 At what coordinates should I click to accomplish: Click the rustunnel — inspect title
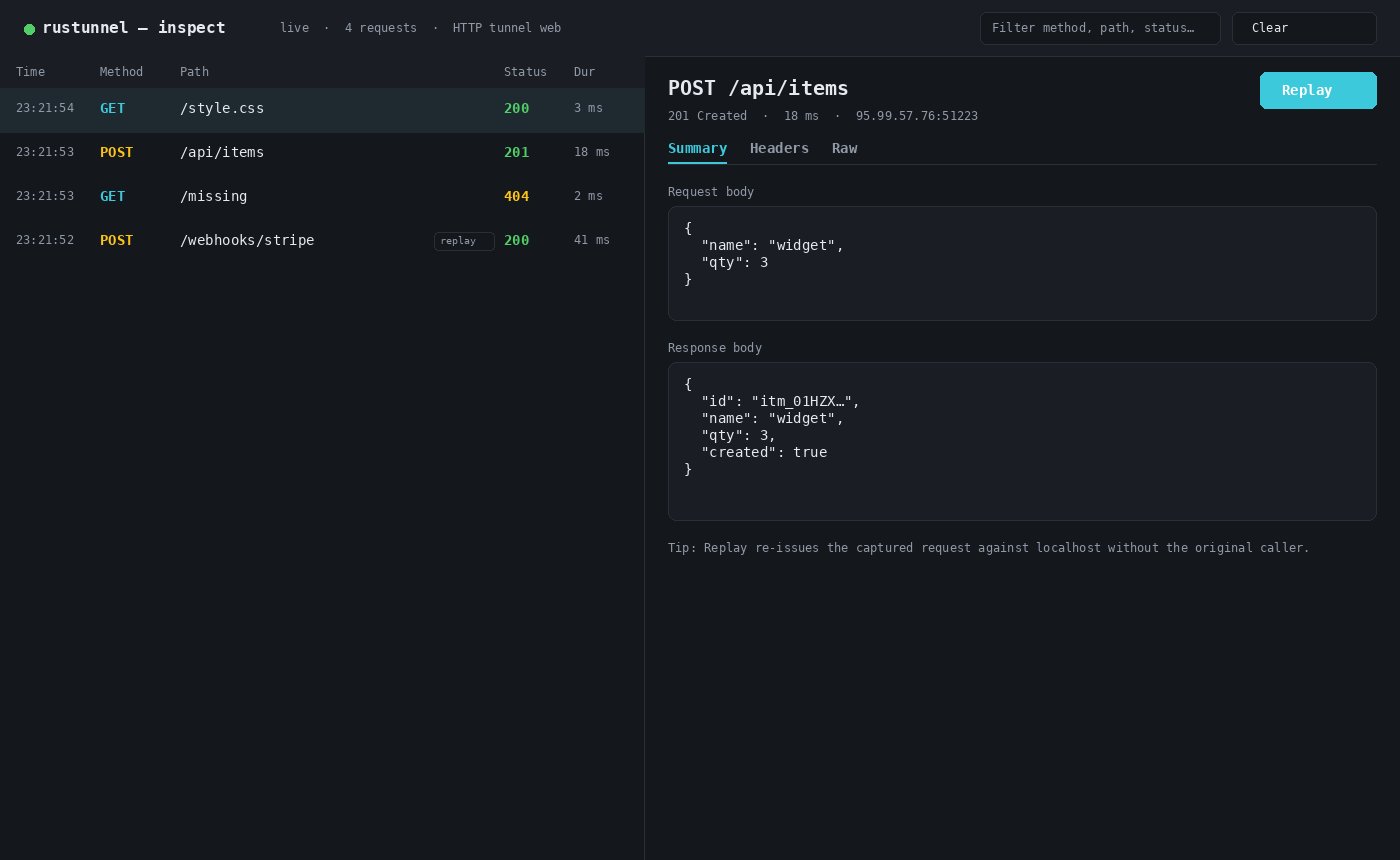click(x=134, y=28)
